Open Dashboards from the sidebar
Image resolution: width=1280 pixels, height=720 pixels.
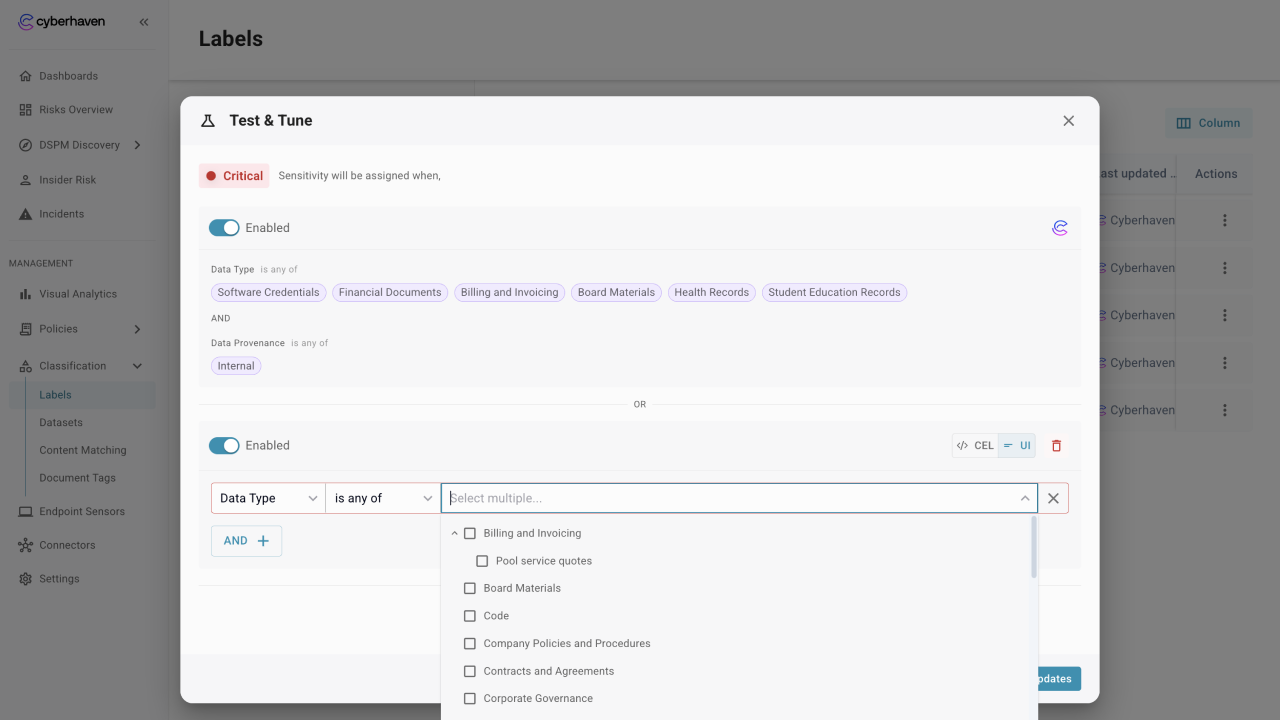(x=68, y=76)
